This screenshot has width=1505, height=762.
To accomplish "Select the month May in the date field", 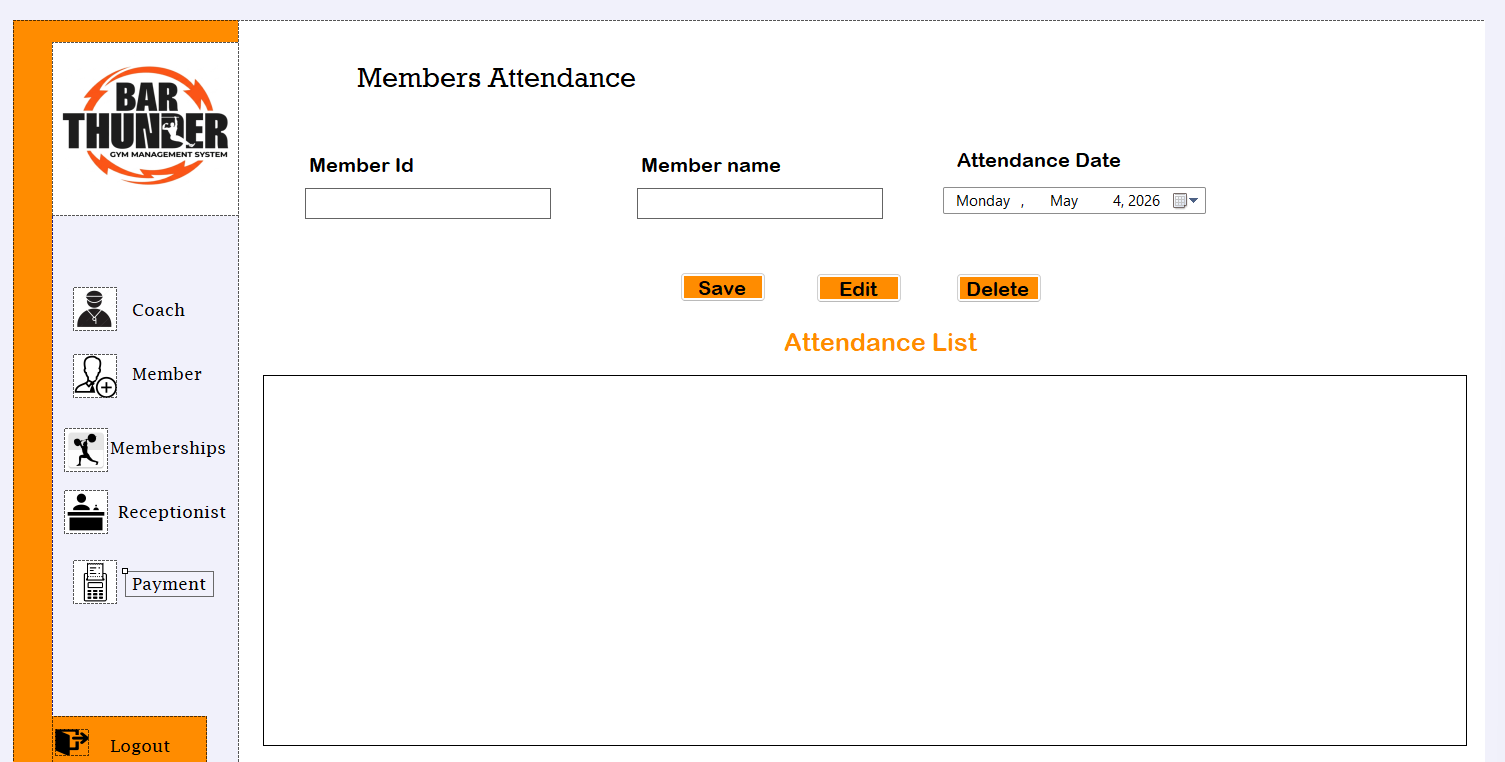I will (1064, 201).
